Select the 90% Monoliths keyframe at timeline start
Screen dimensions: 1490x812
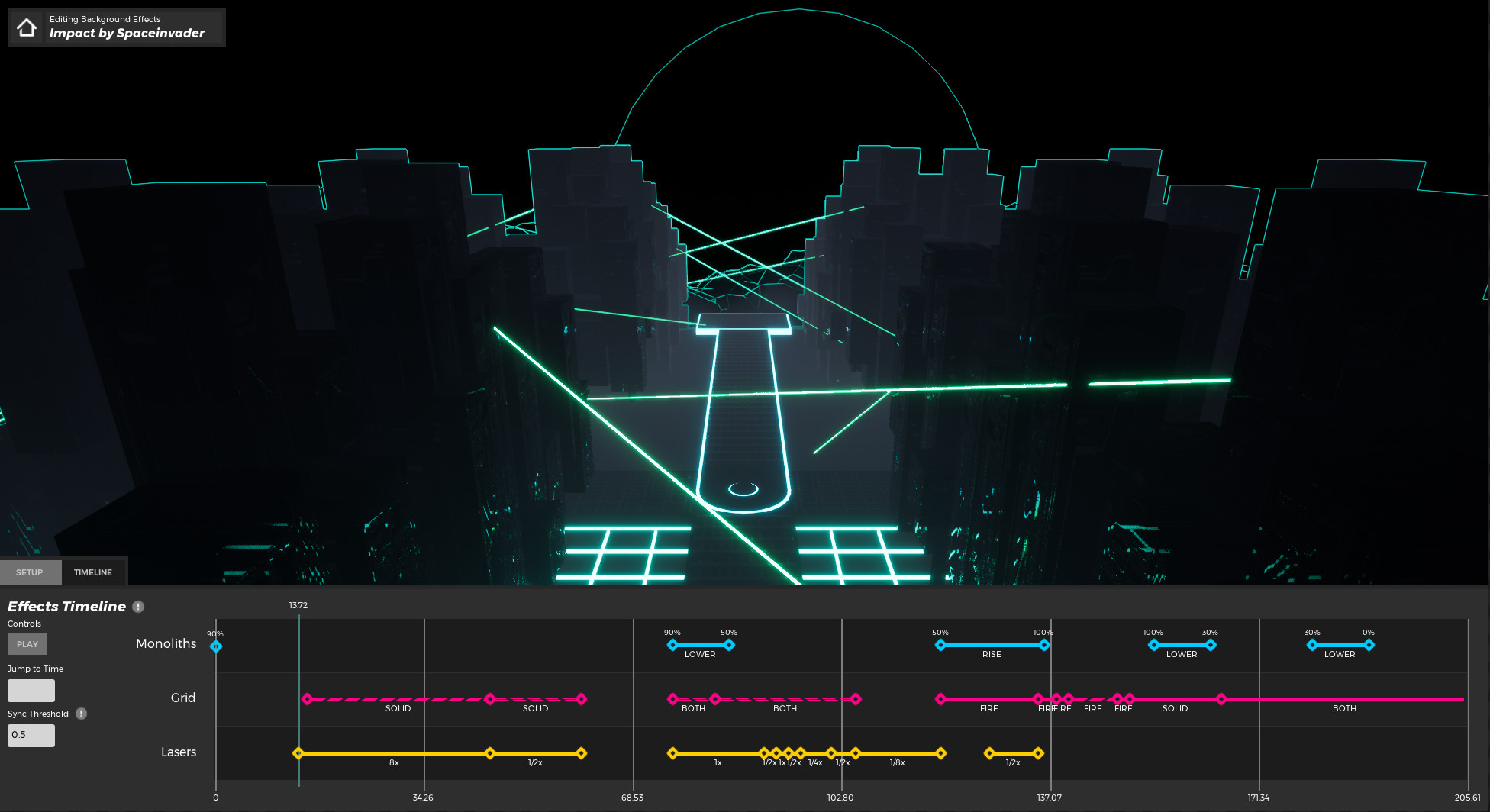tap(215, 645)
